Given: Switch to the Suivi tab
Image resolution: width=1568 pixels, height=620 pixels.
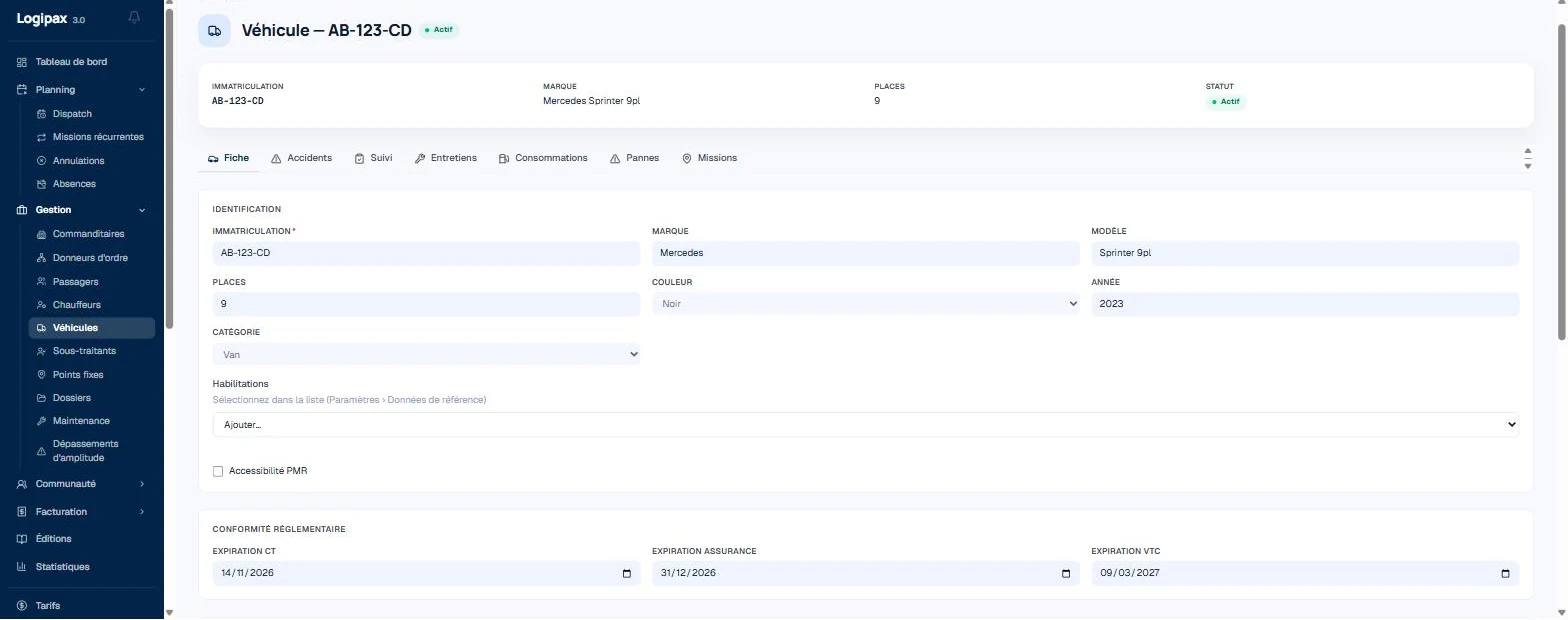Looking at the screenshot, I should [373, 158].
